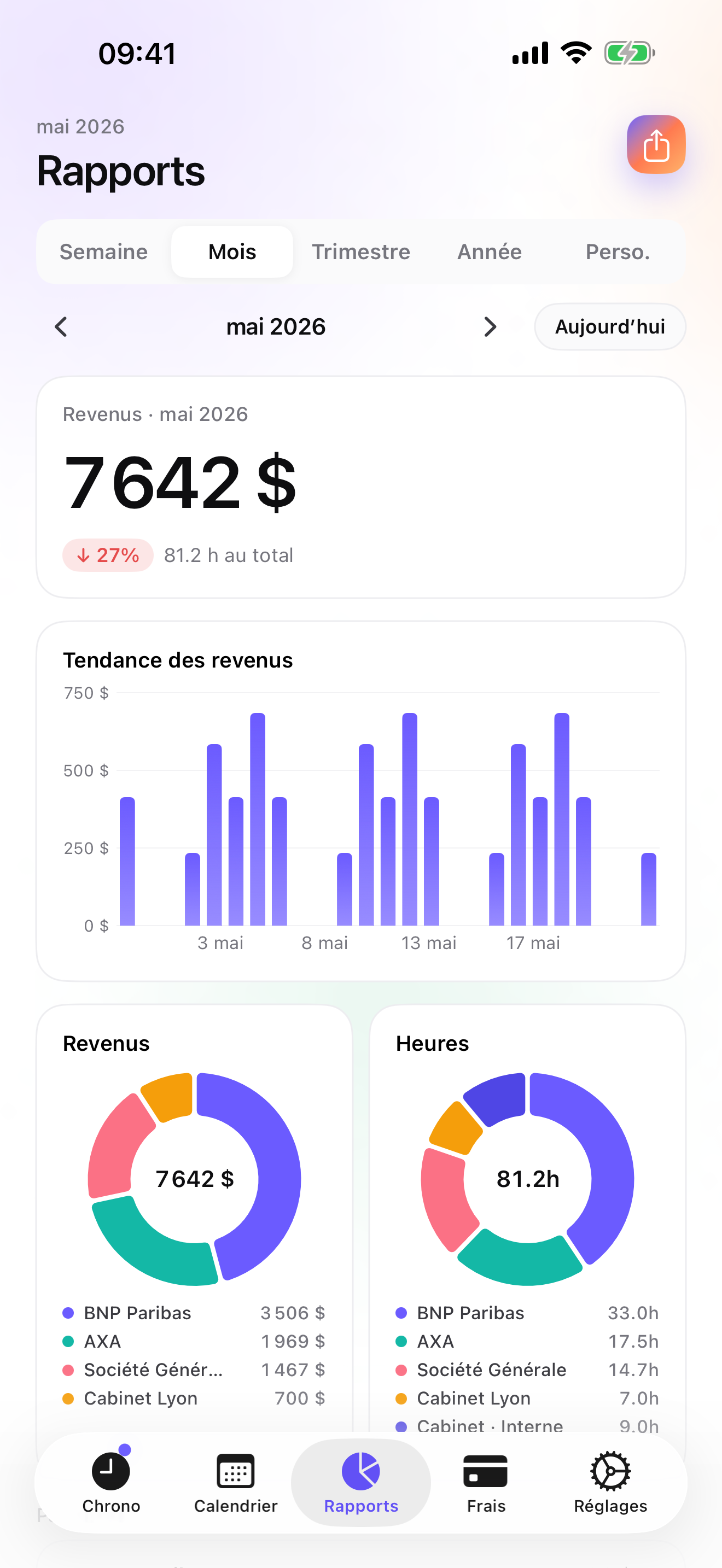Tap the battery charging indicator
The height and width of the screenshot is (1568, 722).
pyautogui.click(x=630, y=53)
